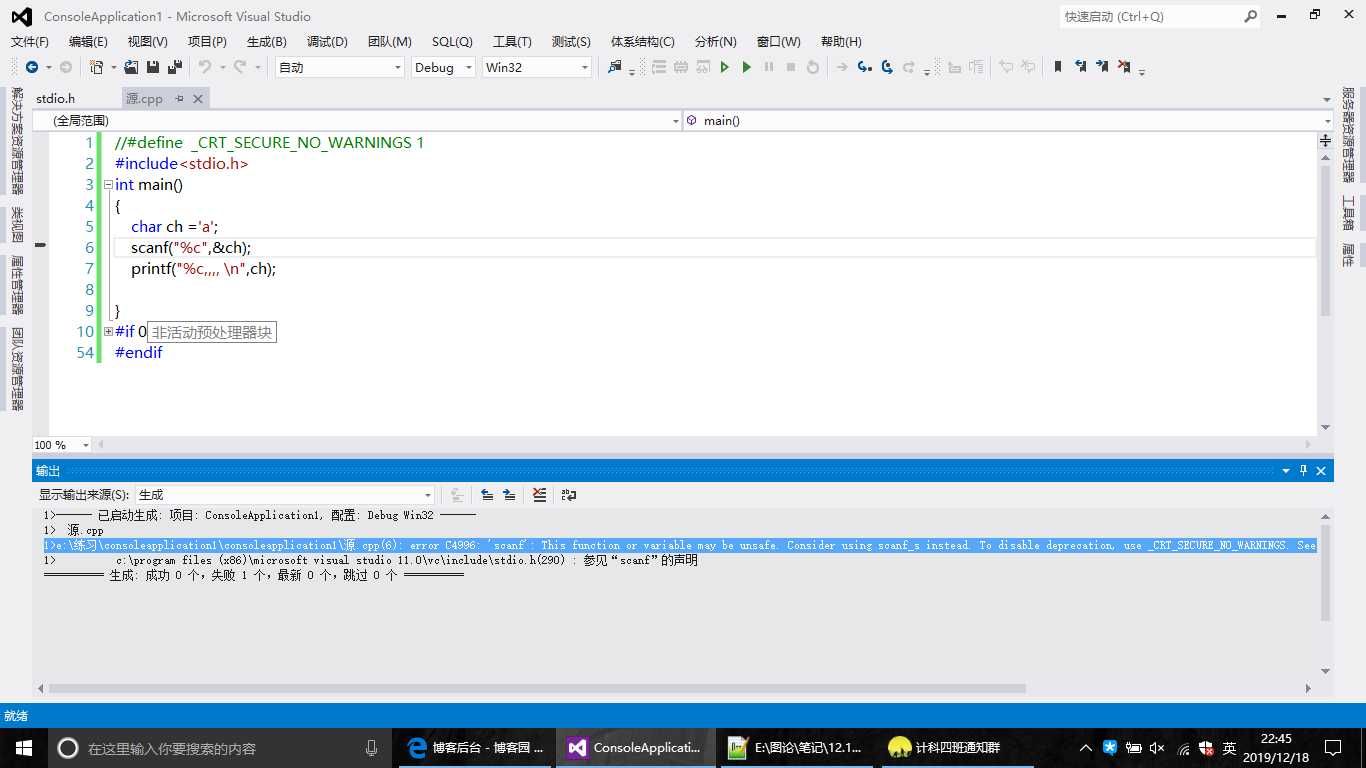Open the 工具箱 right-side tab
Image resolution: width=1366 pixels, height=768 pixels.
pos(1349,213)
